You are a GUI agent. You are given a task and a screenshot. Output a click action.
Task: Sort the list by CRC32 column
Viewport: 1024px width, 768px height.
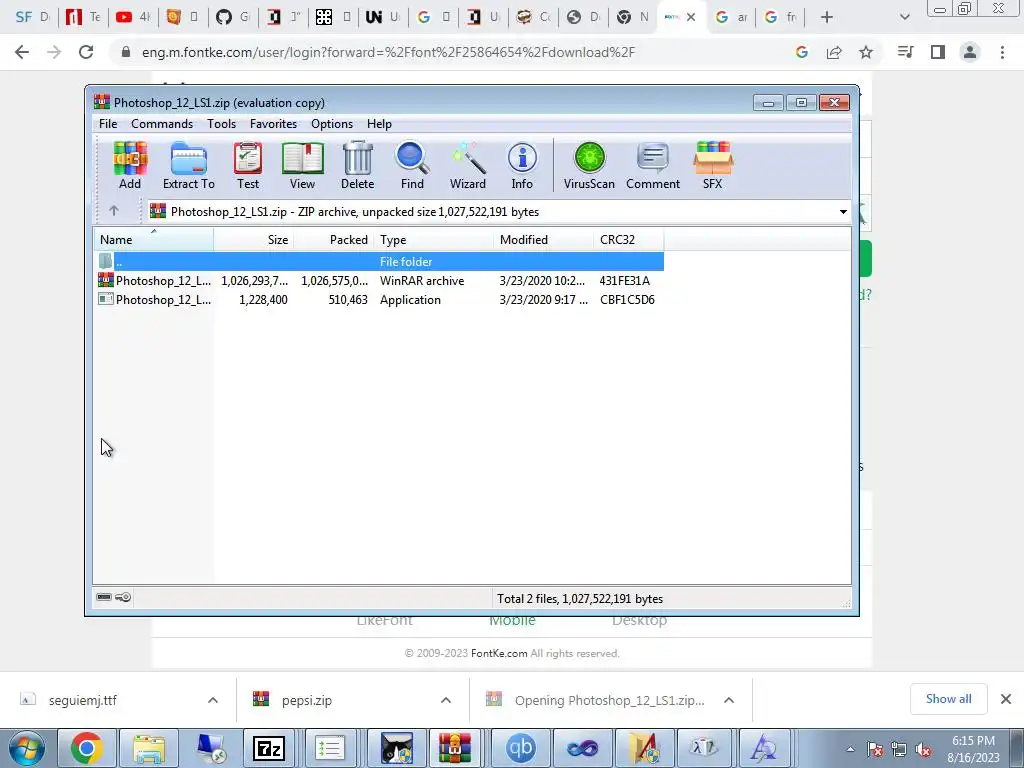(628, 240)
